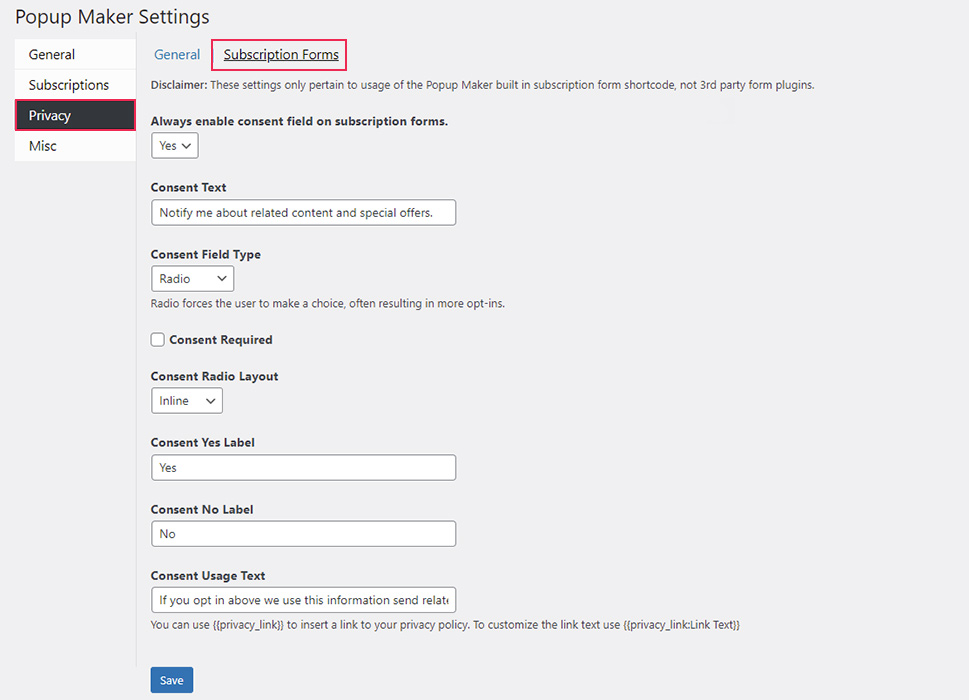Focus the Consent Text input field
The width and height of the screenshot is (969, 700).
click(303, 212)
